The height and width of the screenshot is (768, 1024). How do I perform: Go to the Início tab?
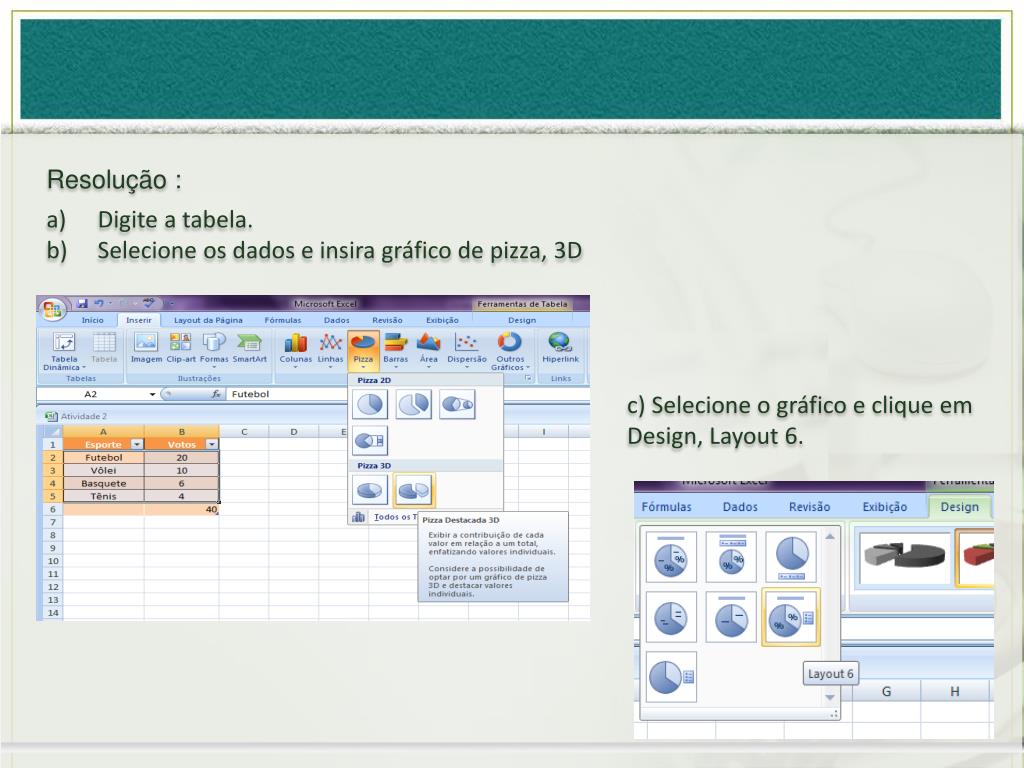pyautogui.click(x=93, y=321)
